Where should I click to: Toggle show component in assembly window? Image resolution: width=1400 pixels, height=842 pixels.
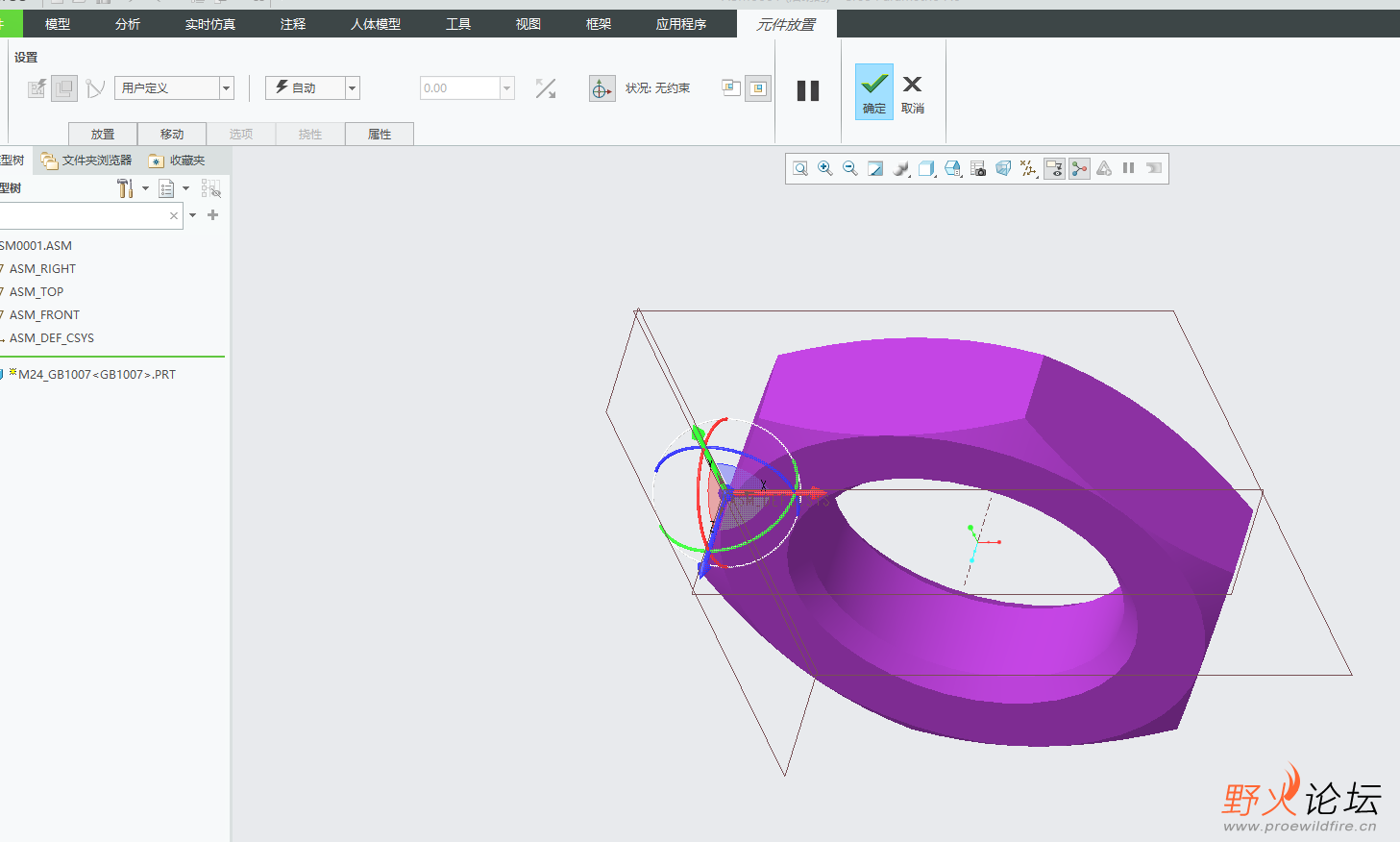click(x=758, y=88)
